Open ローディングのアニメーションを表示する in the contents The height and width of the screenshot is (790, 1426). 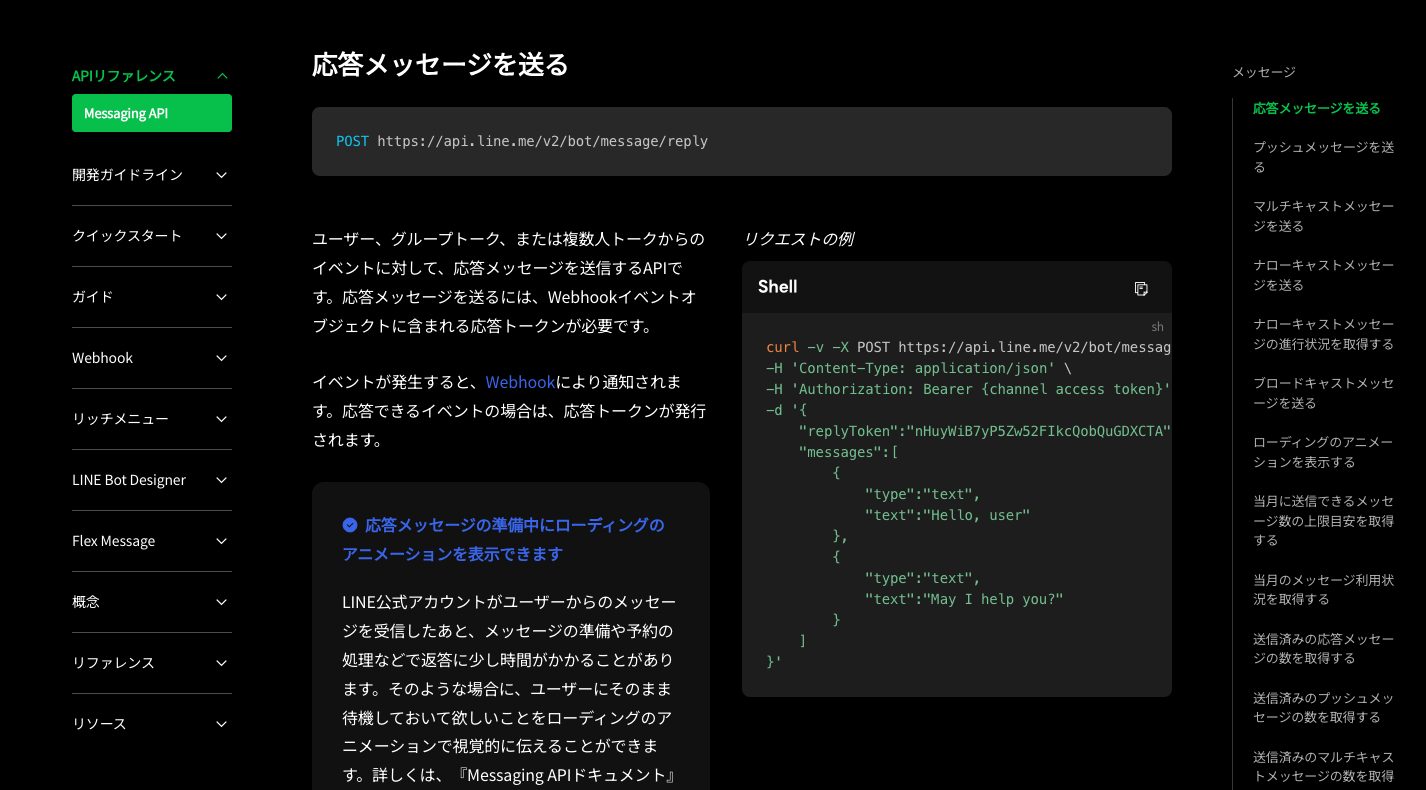[1322, 452]
